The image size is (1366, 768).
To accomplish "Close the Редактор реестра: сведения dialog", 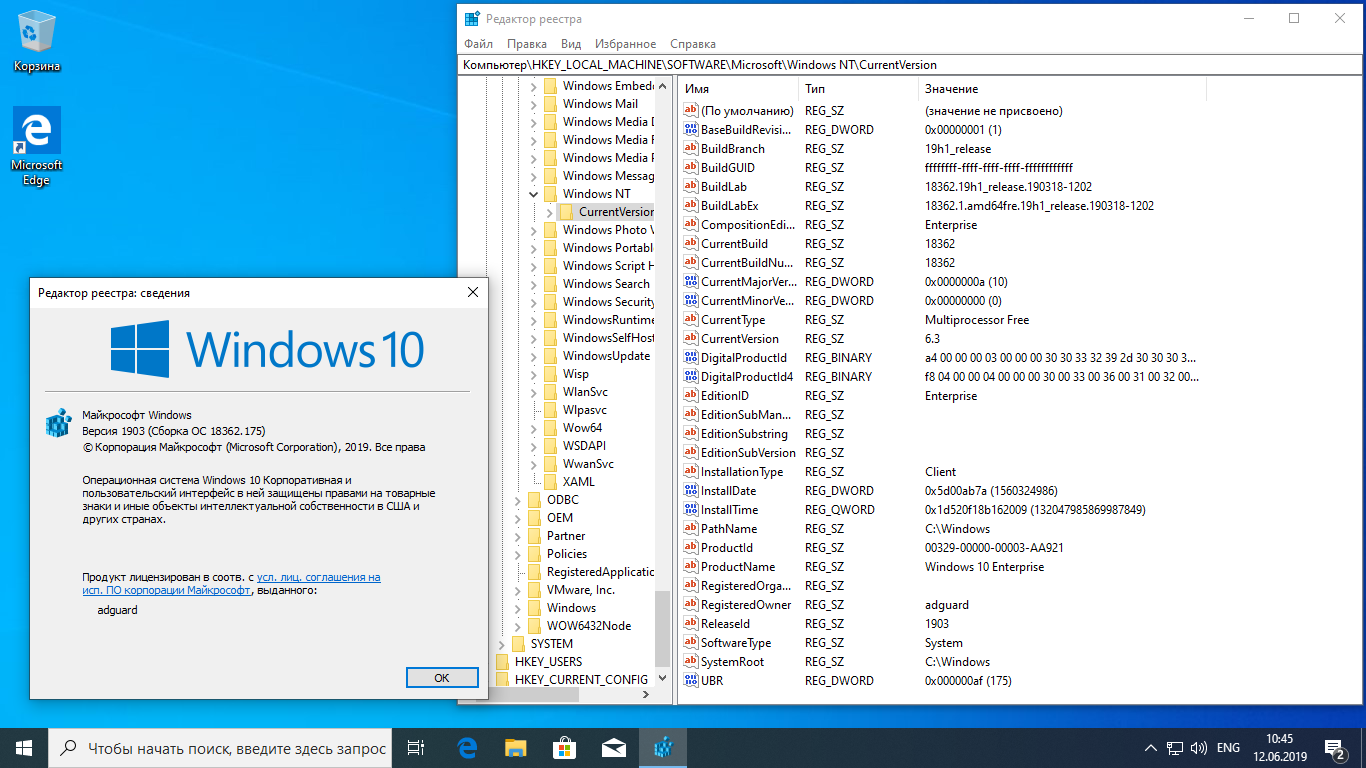I will click(x=473, y=292).
